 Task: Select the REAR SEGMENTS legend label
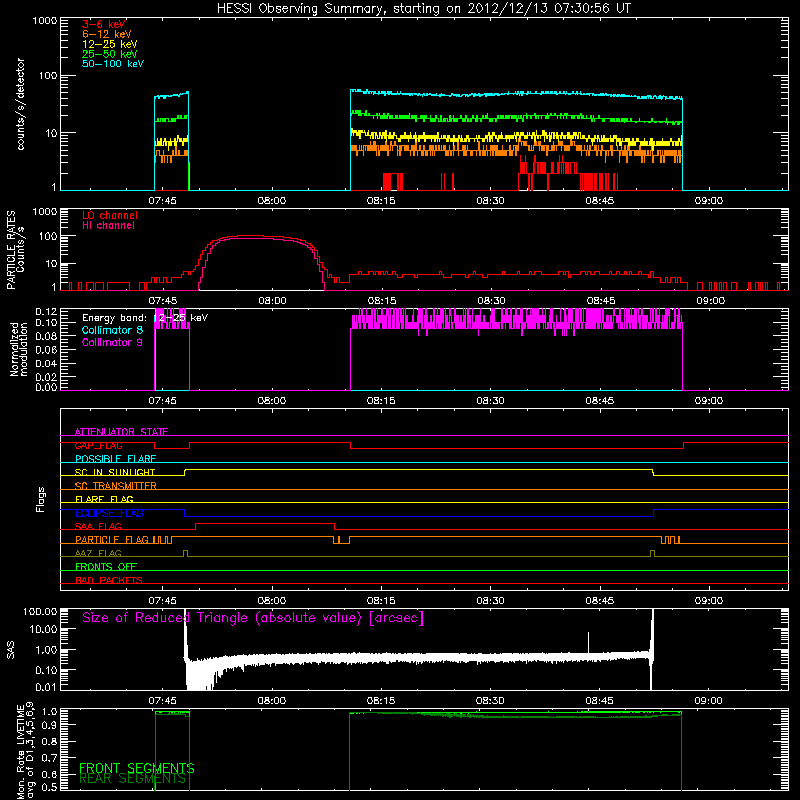(132, 779)
